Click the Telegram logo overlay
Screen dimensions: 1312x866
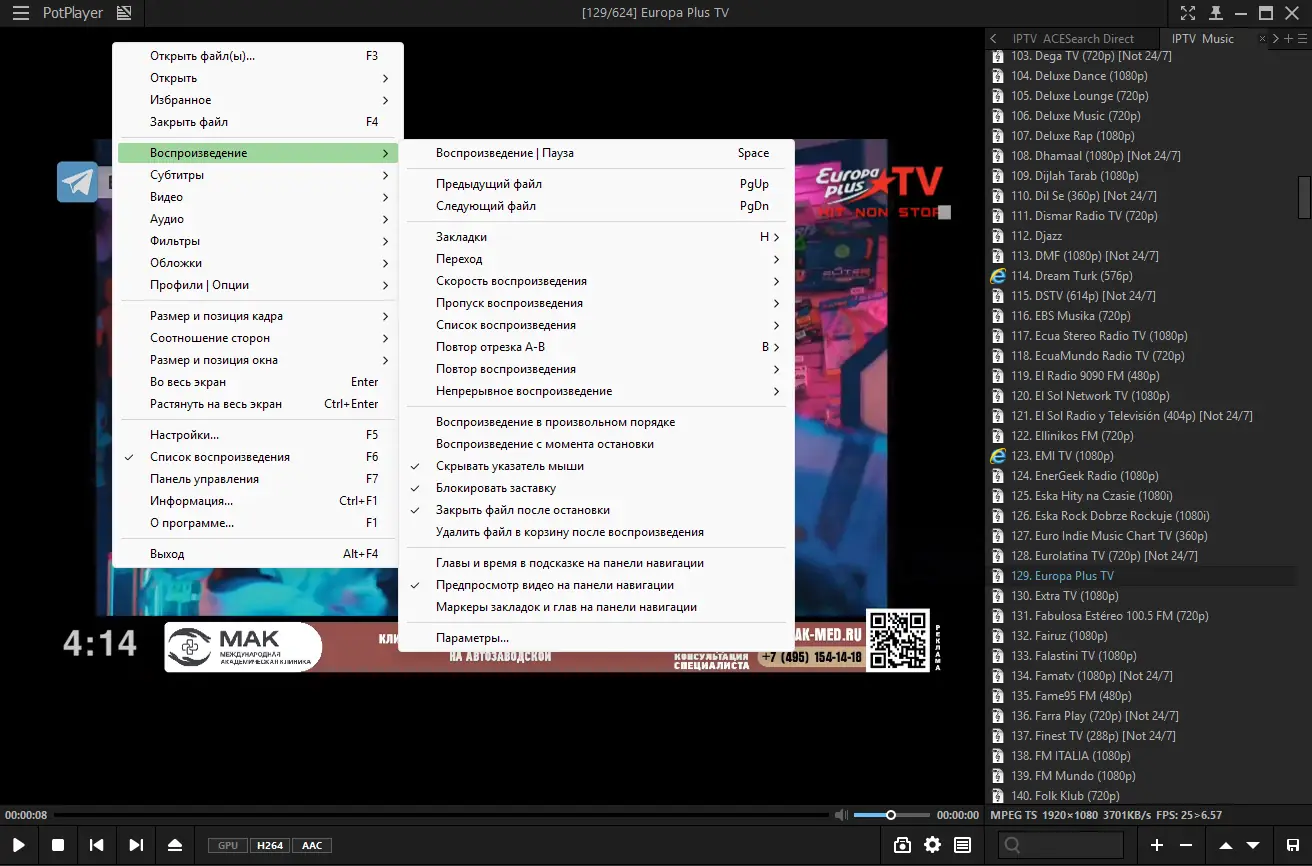click(77, 182)
